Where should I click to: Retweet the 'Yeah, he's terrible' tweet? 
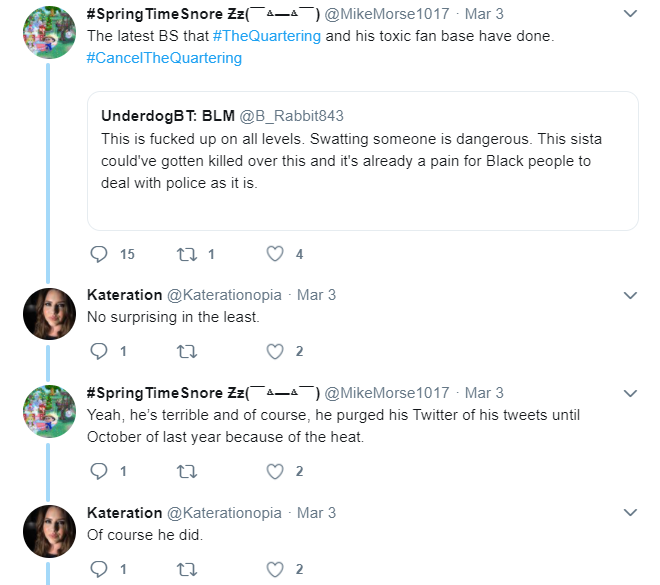tap(186, 471)
